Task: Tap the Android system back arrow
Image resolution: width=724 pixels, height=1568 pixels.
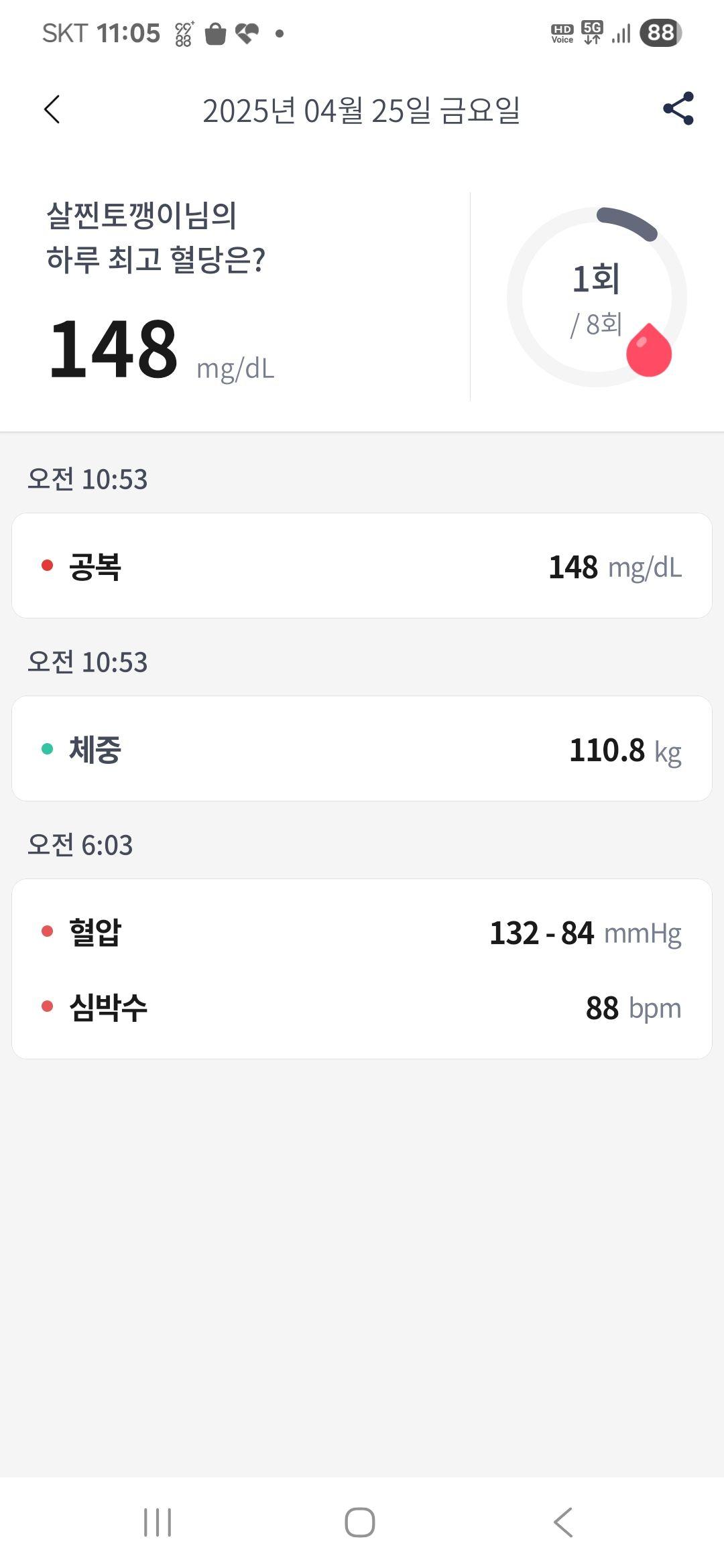Action: coord(563,1522)
